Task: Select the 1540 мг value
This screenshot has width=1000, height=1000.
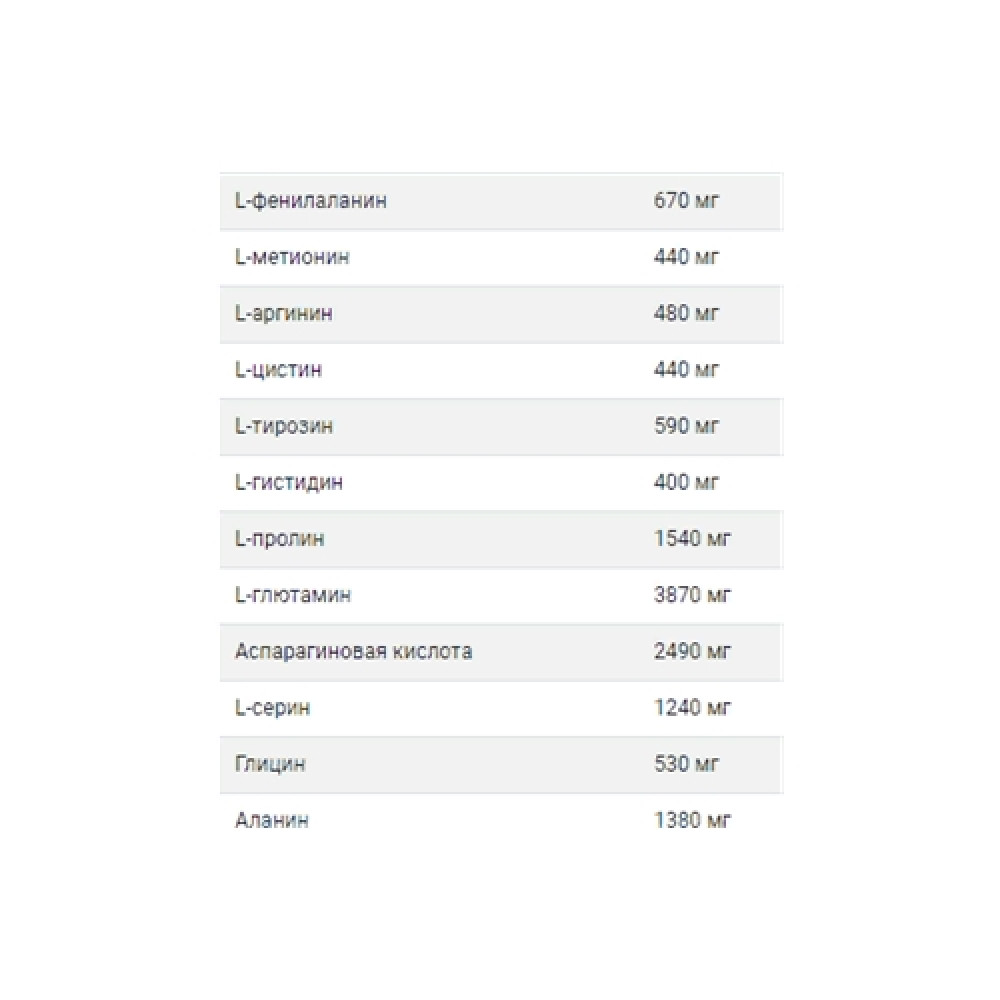Action: point(693,538)
